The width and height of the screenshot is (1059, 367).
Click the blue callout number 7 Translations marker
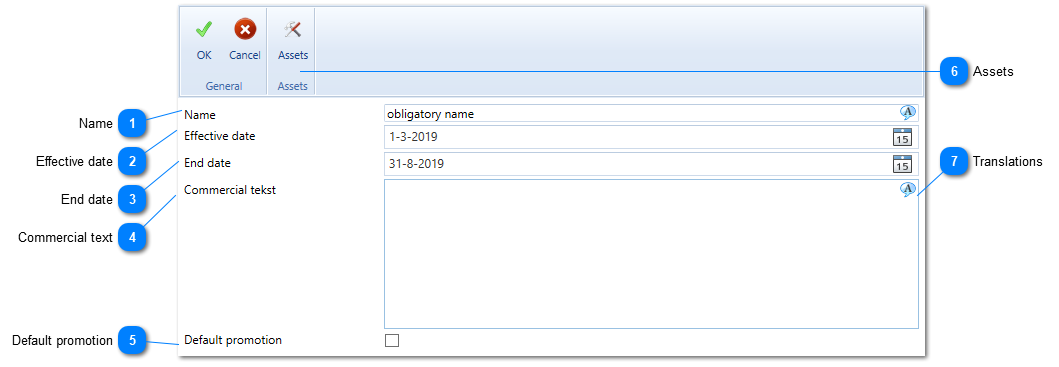954,162
